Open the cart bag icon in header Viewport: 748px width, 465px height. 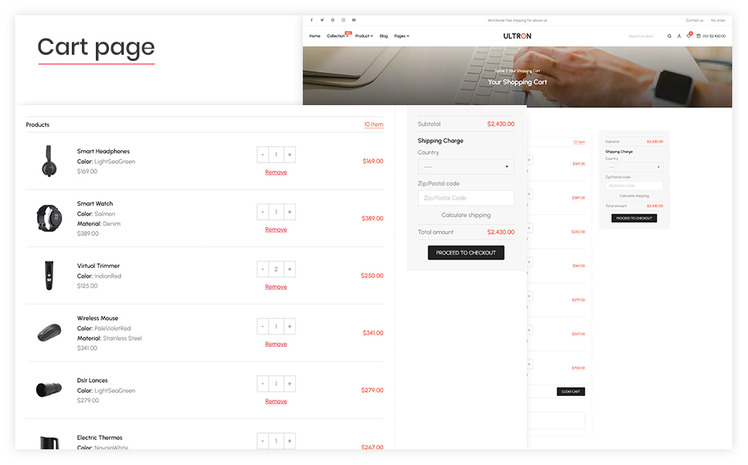[698, 36]
